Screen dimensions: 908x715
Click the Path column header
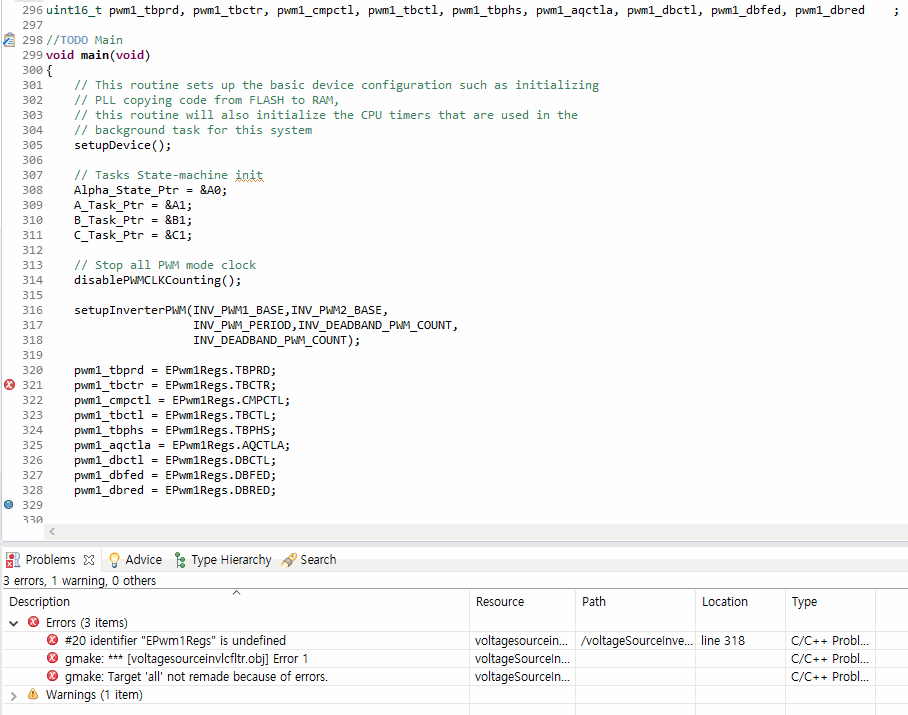point(595,601)
